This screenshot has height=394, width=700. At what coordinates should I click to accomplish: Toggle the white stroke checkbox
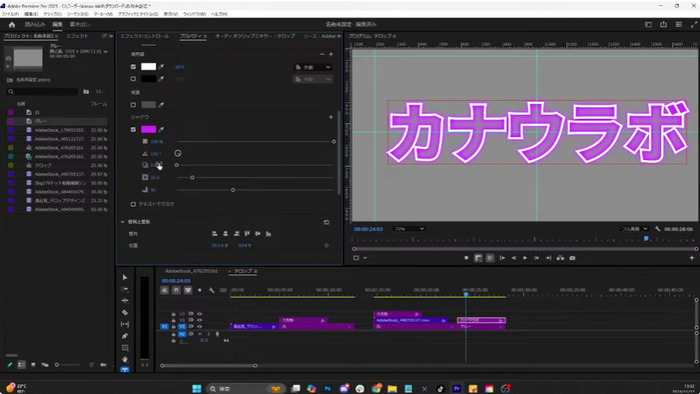133,66
